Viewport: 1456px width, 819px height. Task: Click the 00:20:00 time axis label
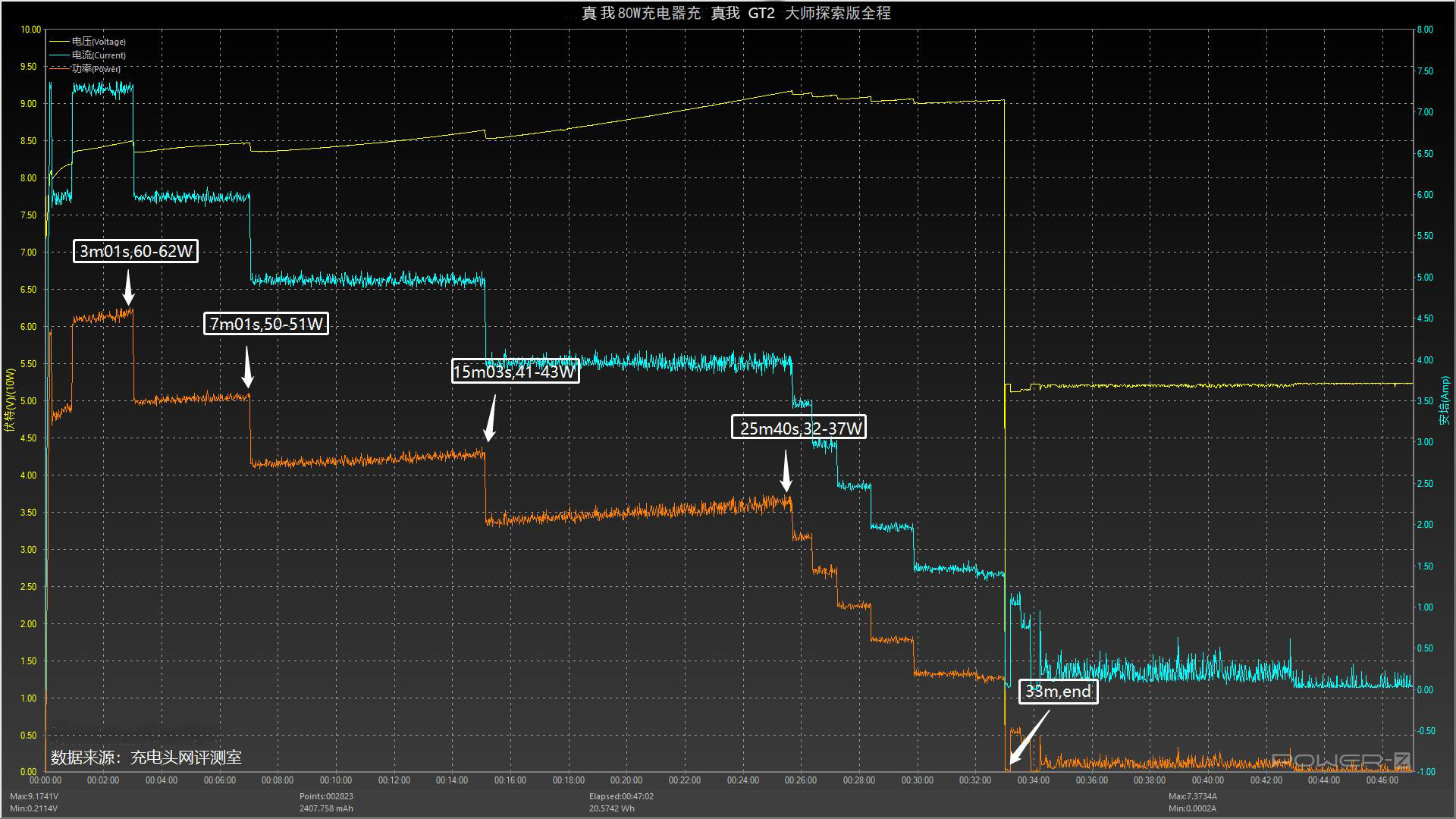(626, 780)
